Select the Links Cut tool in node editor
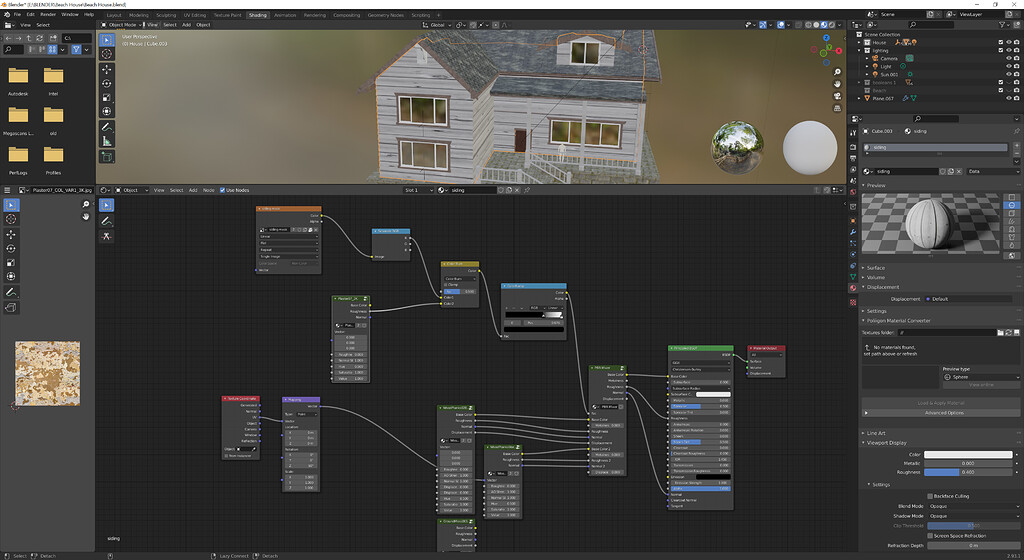Viewport: 1024px width, 560px height. (106, 236)
